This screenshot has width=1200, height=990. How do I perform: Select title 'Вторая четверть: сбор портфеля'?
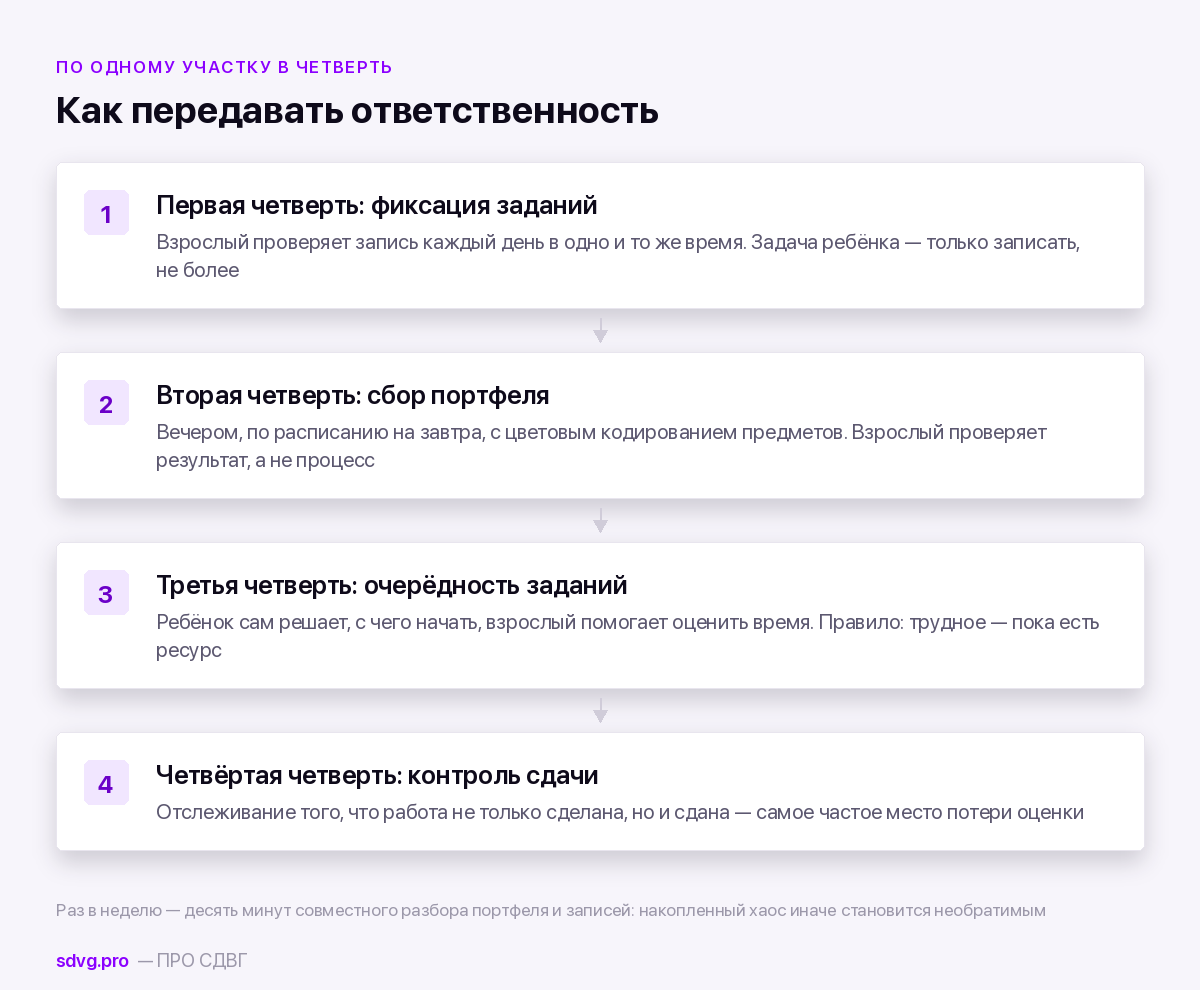pyautogui.click(x=353, y=396)
